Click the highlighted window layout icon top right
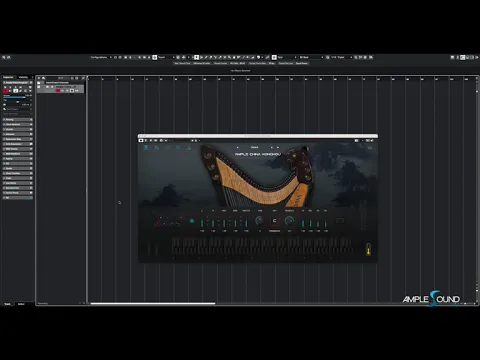The image size is (480, 360). [x=462, y=57]
